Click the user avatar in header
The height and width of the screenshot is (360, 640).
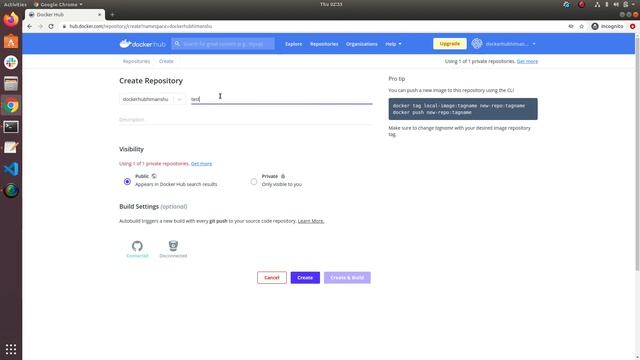(477, 44)
